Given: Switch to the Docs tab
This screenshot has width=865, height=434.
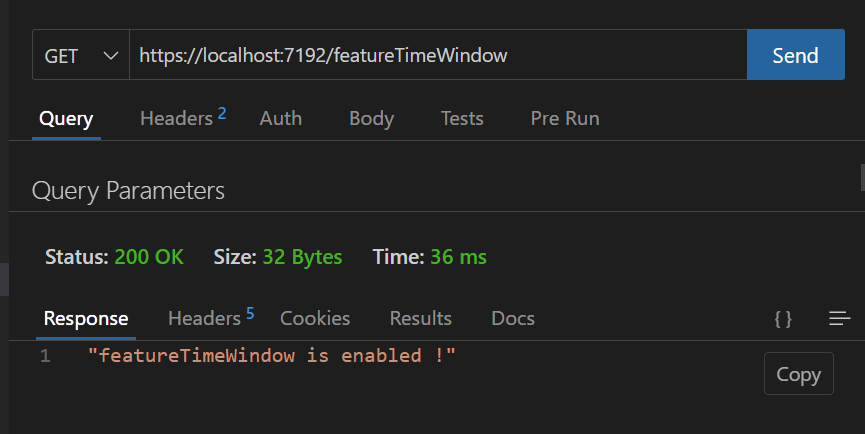Looking at the screenshot, I should point(513,319).
